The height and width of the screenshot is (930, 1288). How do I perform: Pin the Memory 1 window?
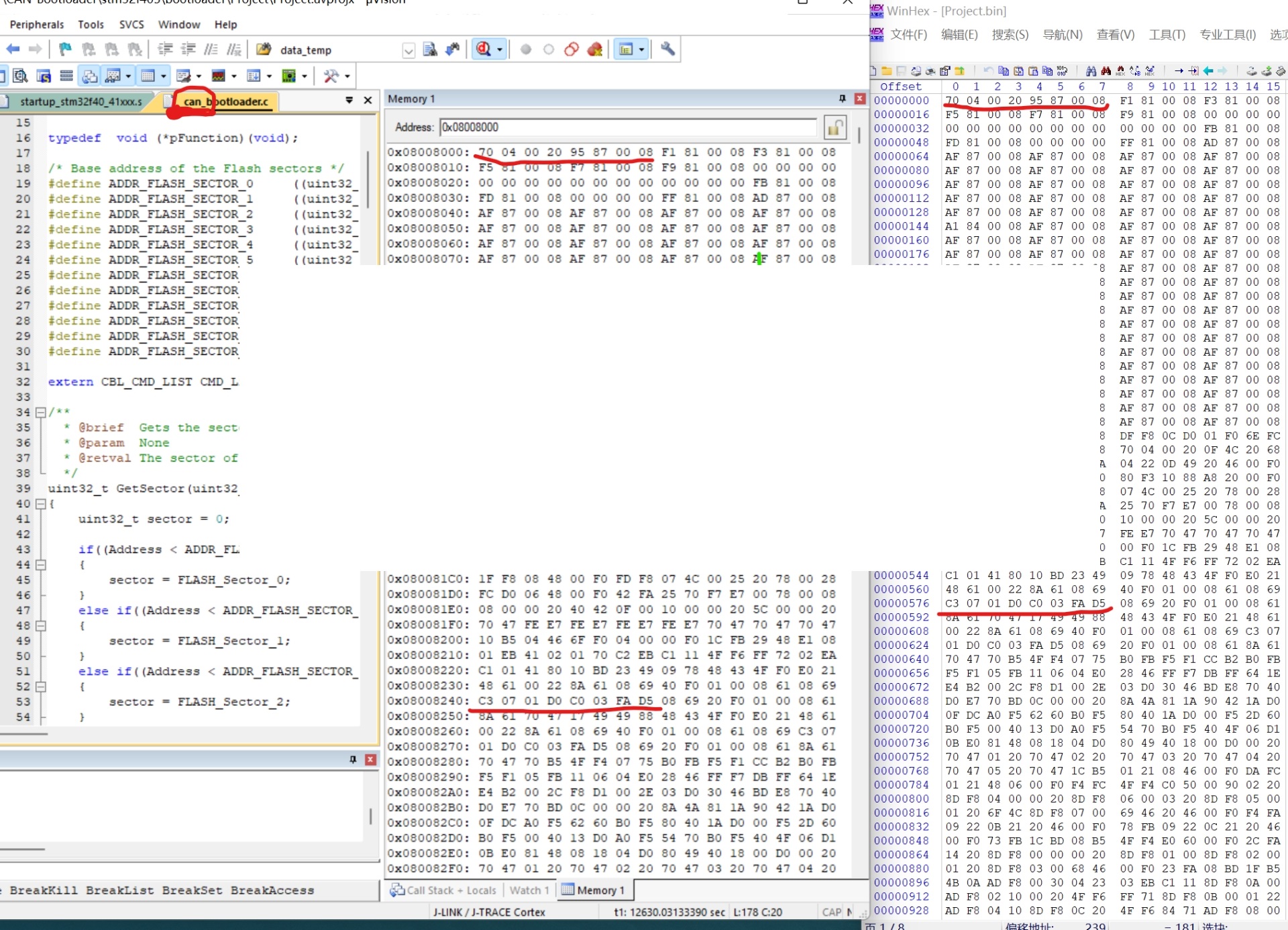[x=843, y=99]
